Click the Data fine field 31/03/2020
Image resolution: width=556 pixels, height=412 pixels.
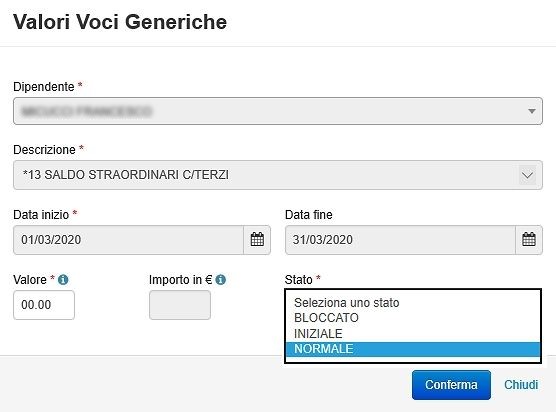point(400,240)
